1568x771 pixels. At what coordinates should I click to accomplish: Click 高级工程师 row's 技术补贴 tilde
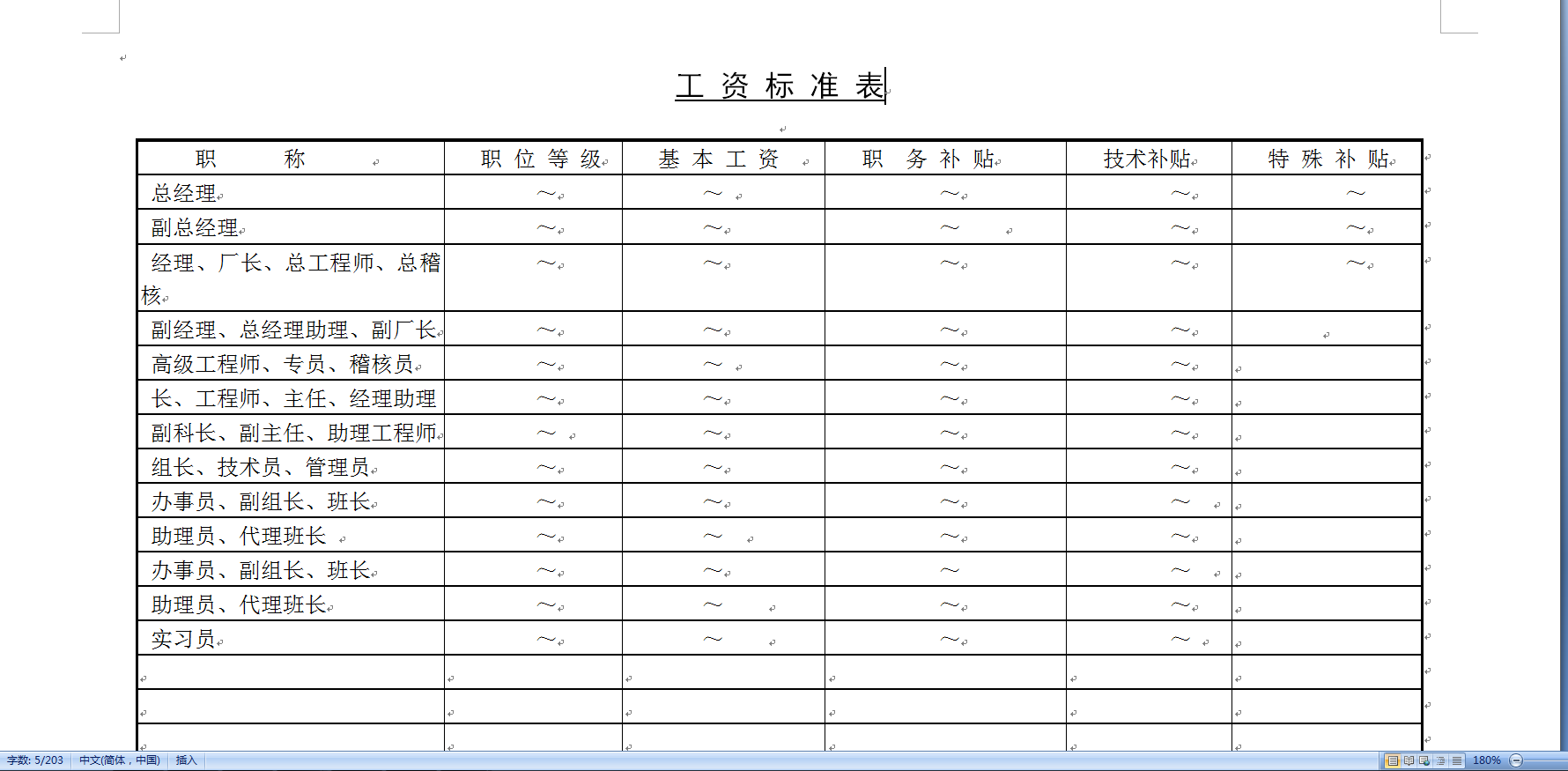point(1180,364)
